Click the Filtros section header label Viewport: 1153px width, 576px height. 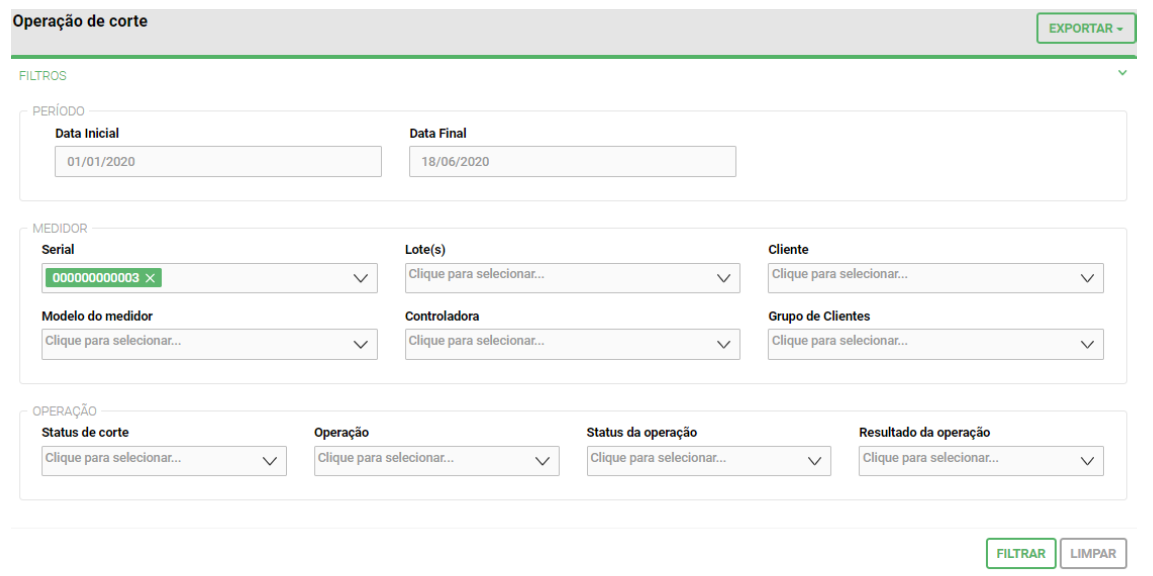click(x=43, y=76)
